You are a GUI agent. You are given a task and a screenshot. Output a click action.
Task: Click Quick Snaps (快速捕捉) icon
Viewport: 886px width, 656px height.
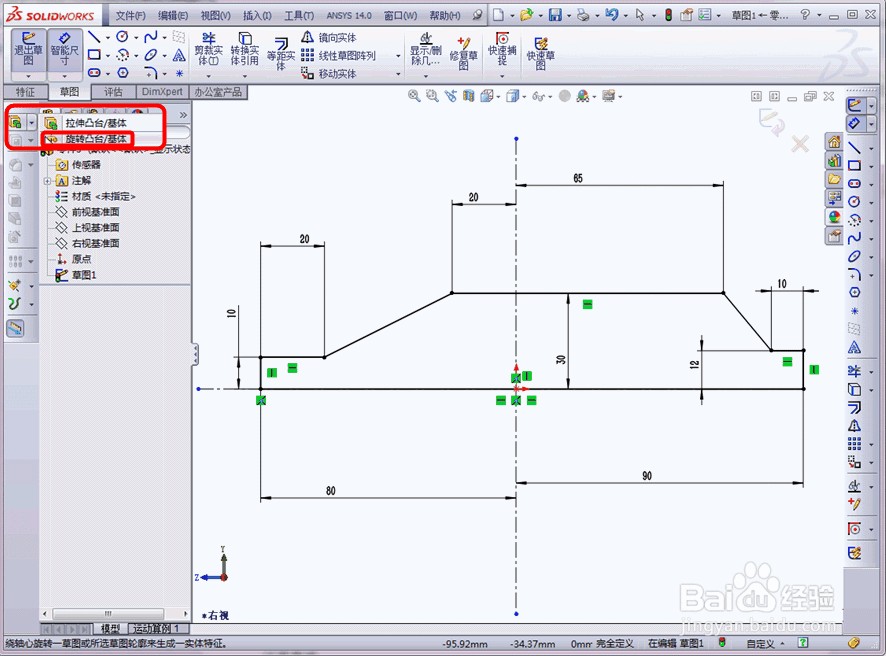coord(502,49)
